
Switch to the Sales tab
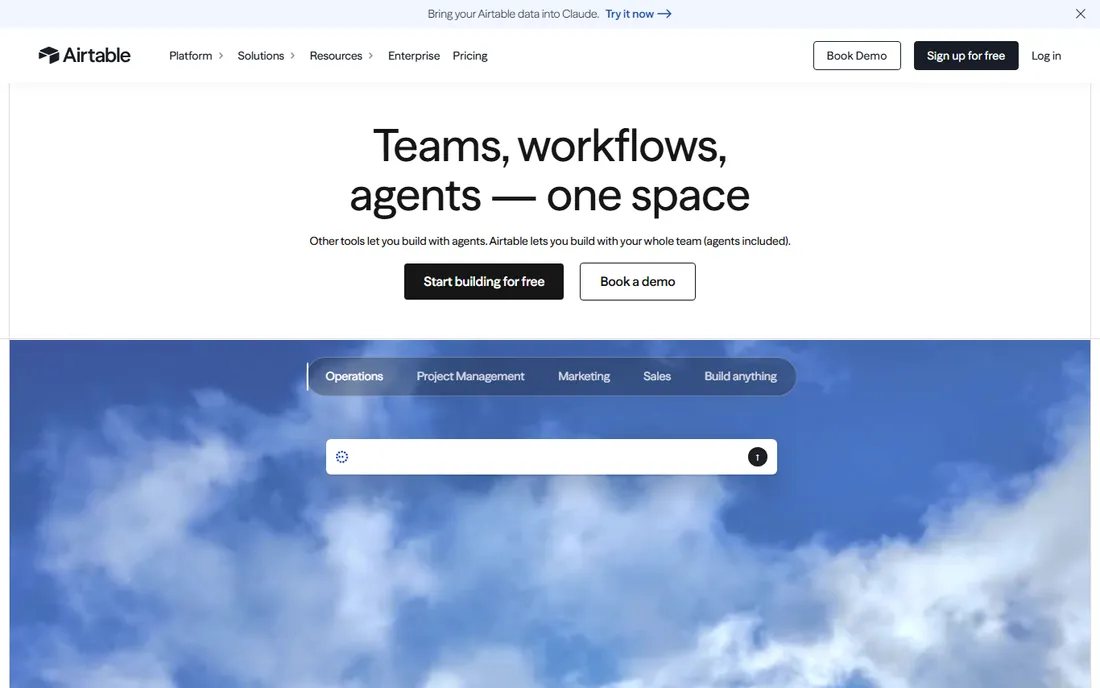point(657,377)
